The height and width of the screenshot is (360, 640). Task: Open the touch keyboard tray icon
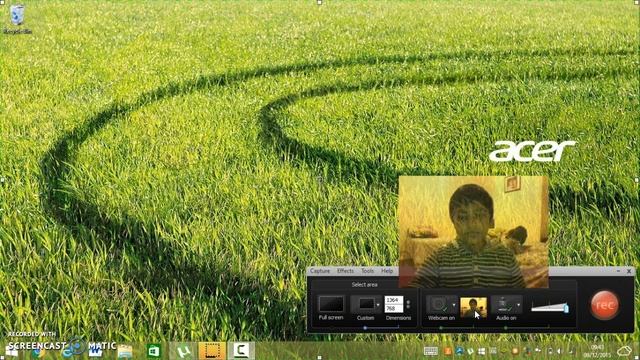[431, 351]
